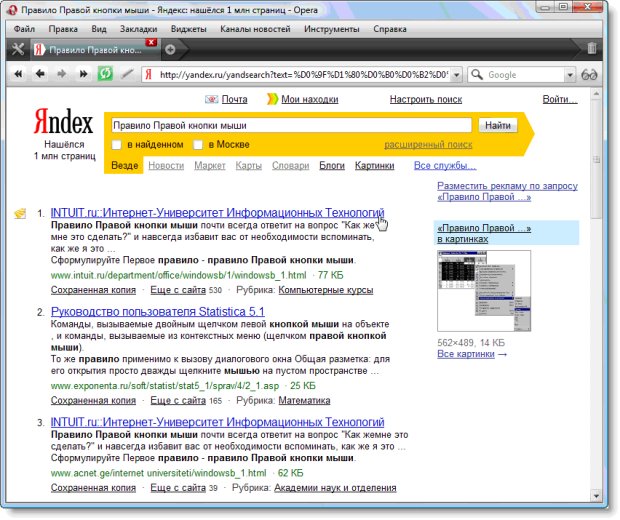The image size is (620, 520).
Task: Open closed tabs trash bin icon
Action: click(592, 49)
